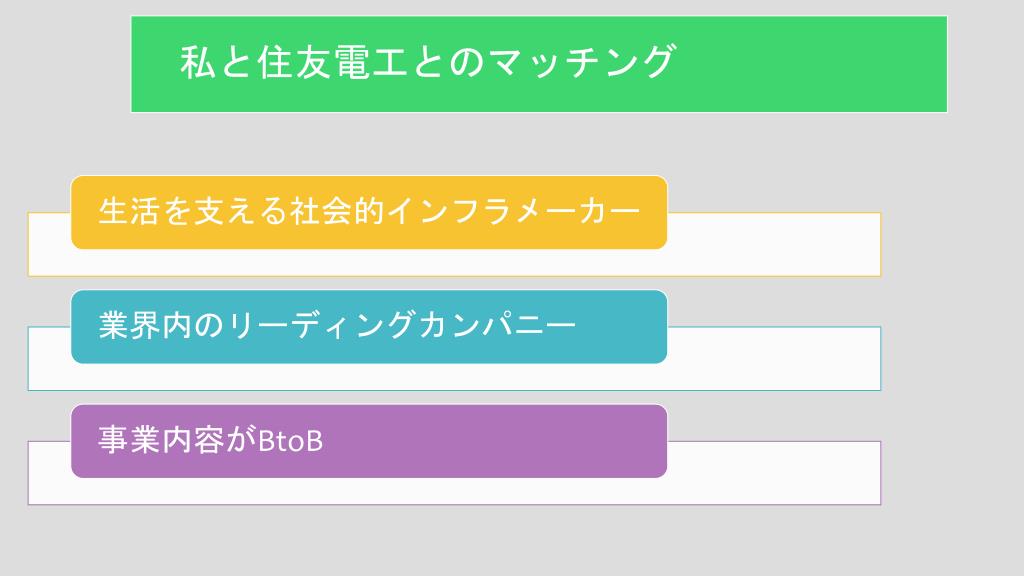Click the リーディング text in teal label

322,325
